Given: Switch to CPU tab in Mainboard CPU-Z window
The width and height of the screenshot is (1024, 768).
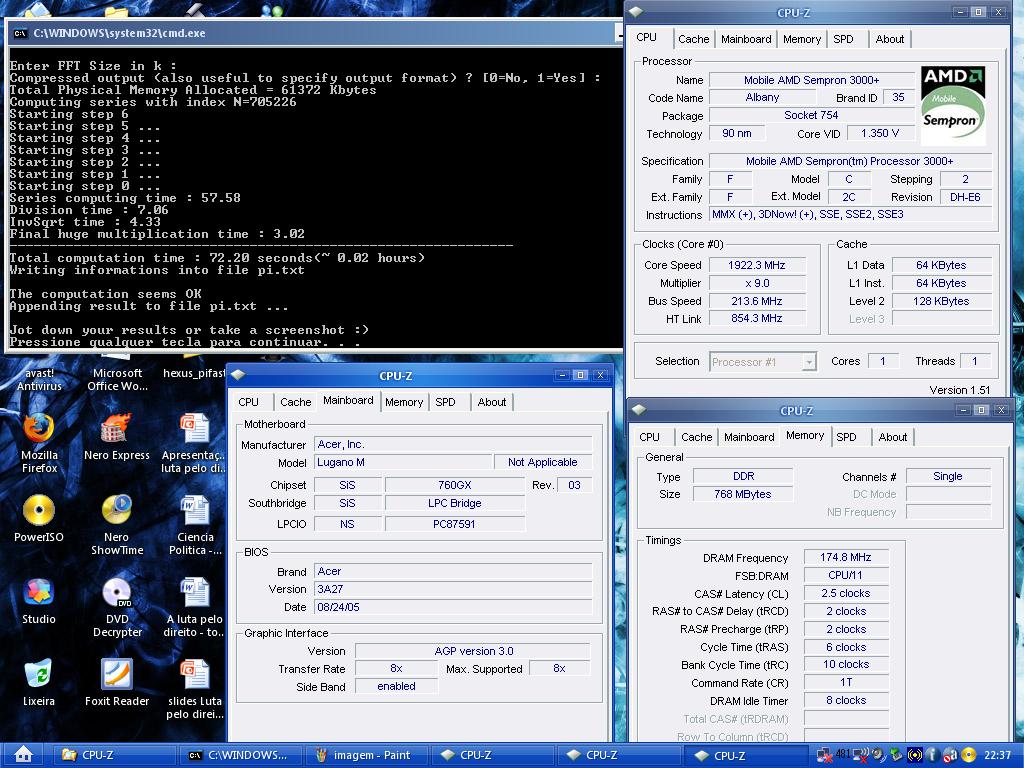Looking at the screenshot, I should click(248, 402).
